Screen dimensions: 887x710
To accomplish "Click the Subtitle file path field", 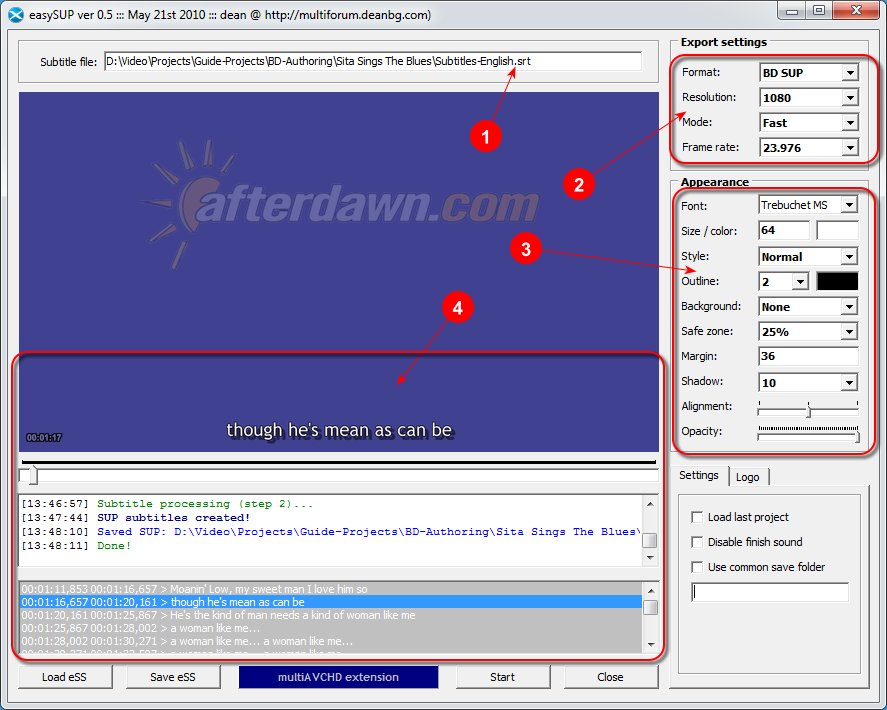I will click(x=373, y=61).
